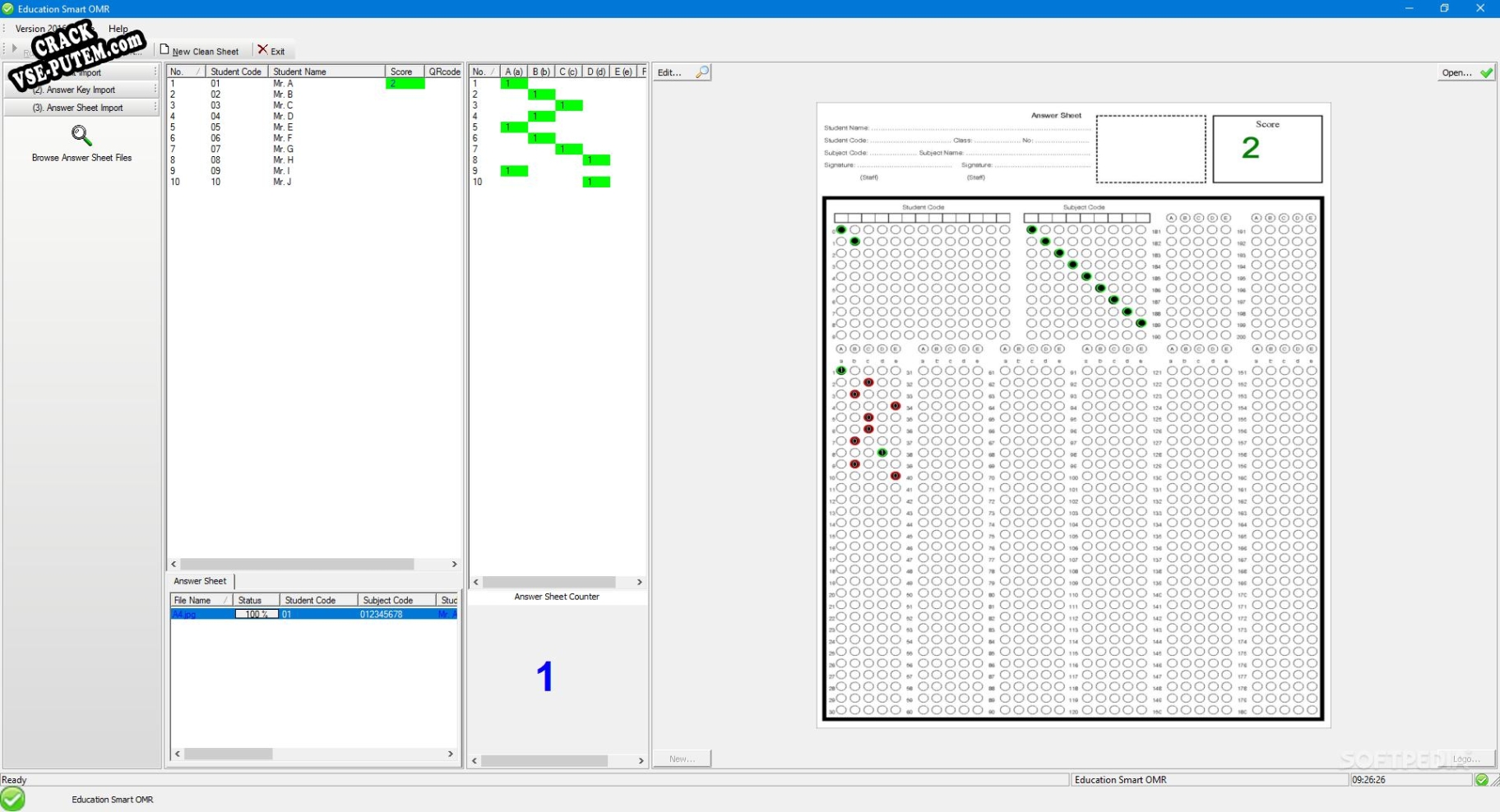
Task: Click the Education Smart OMR title bar icon
Action: pyautogui.click(x=7, y=8)
